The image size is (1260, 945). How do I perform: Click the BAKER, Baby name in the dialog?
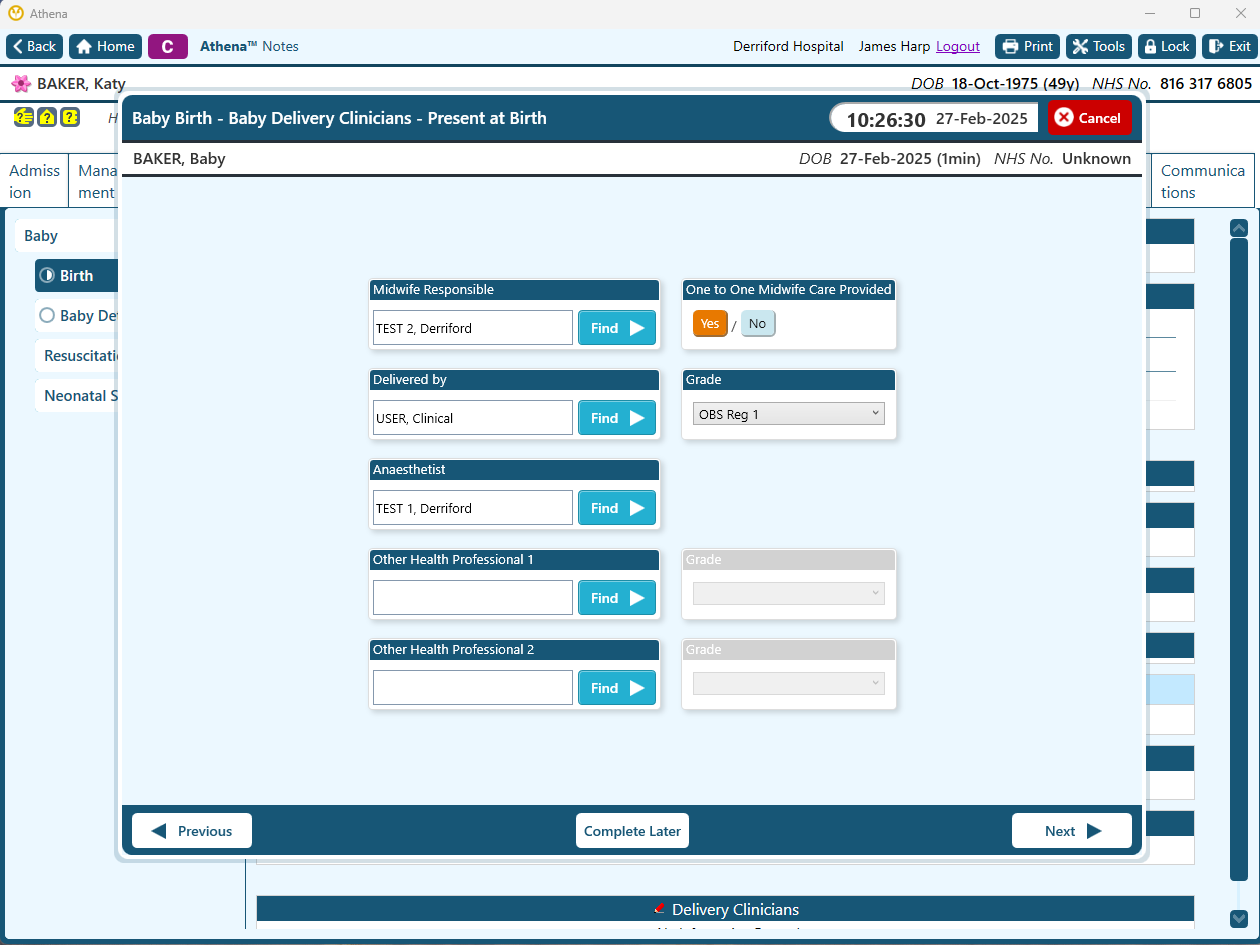point(179,158)
